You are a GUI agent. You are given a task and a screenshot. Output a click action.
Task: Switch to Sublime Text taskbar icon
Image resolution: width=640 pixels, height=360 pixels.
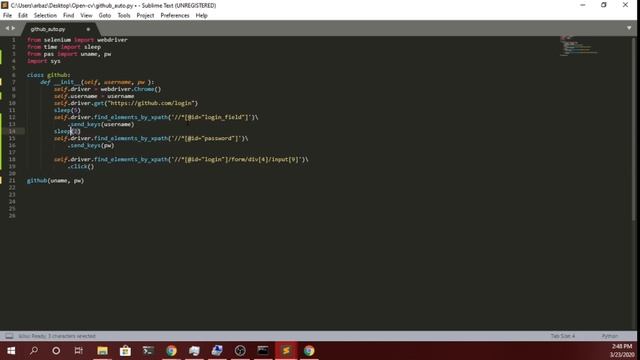(286, 351)
